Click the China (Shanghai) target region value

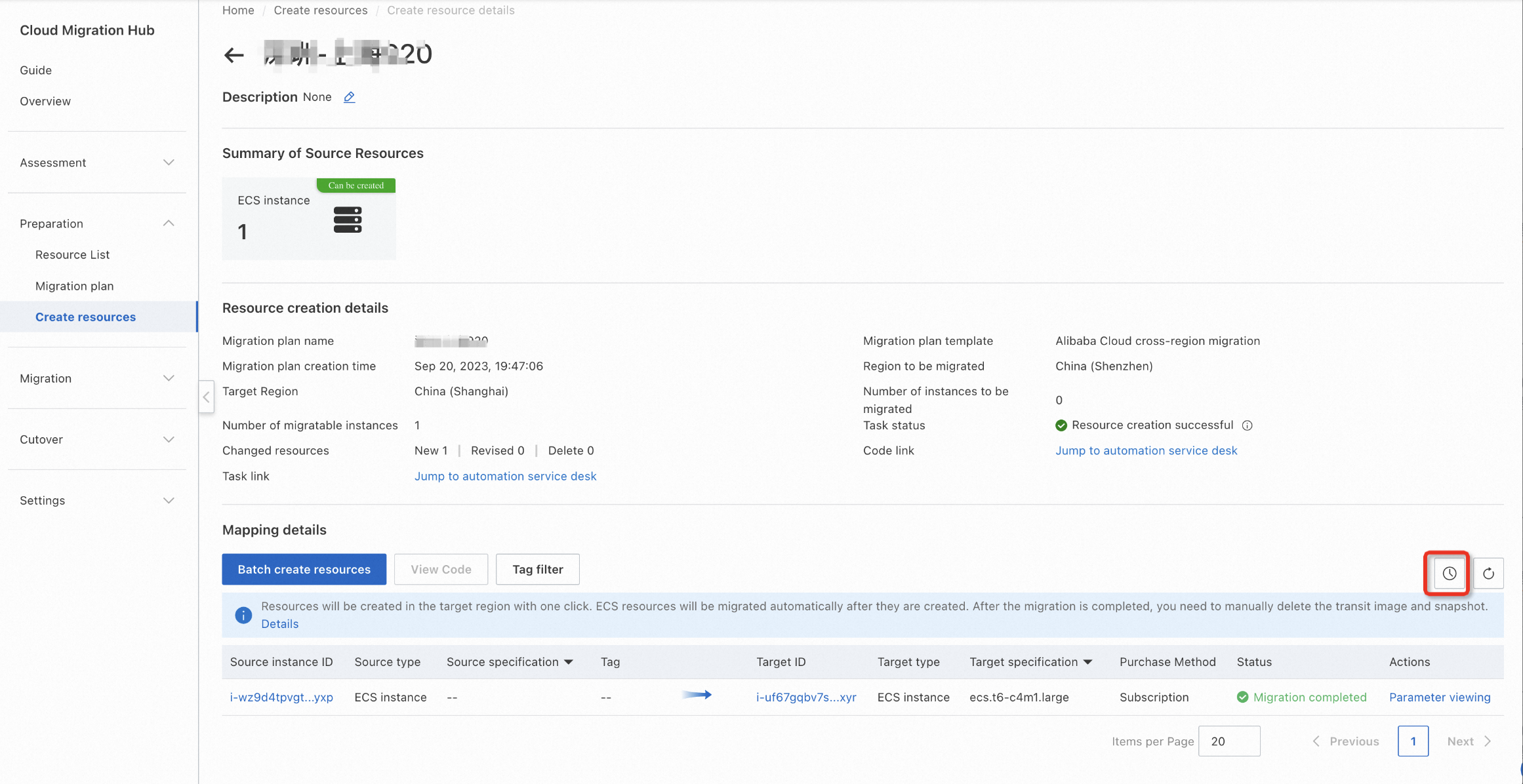click(461, 391)
